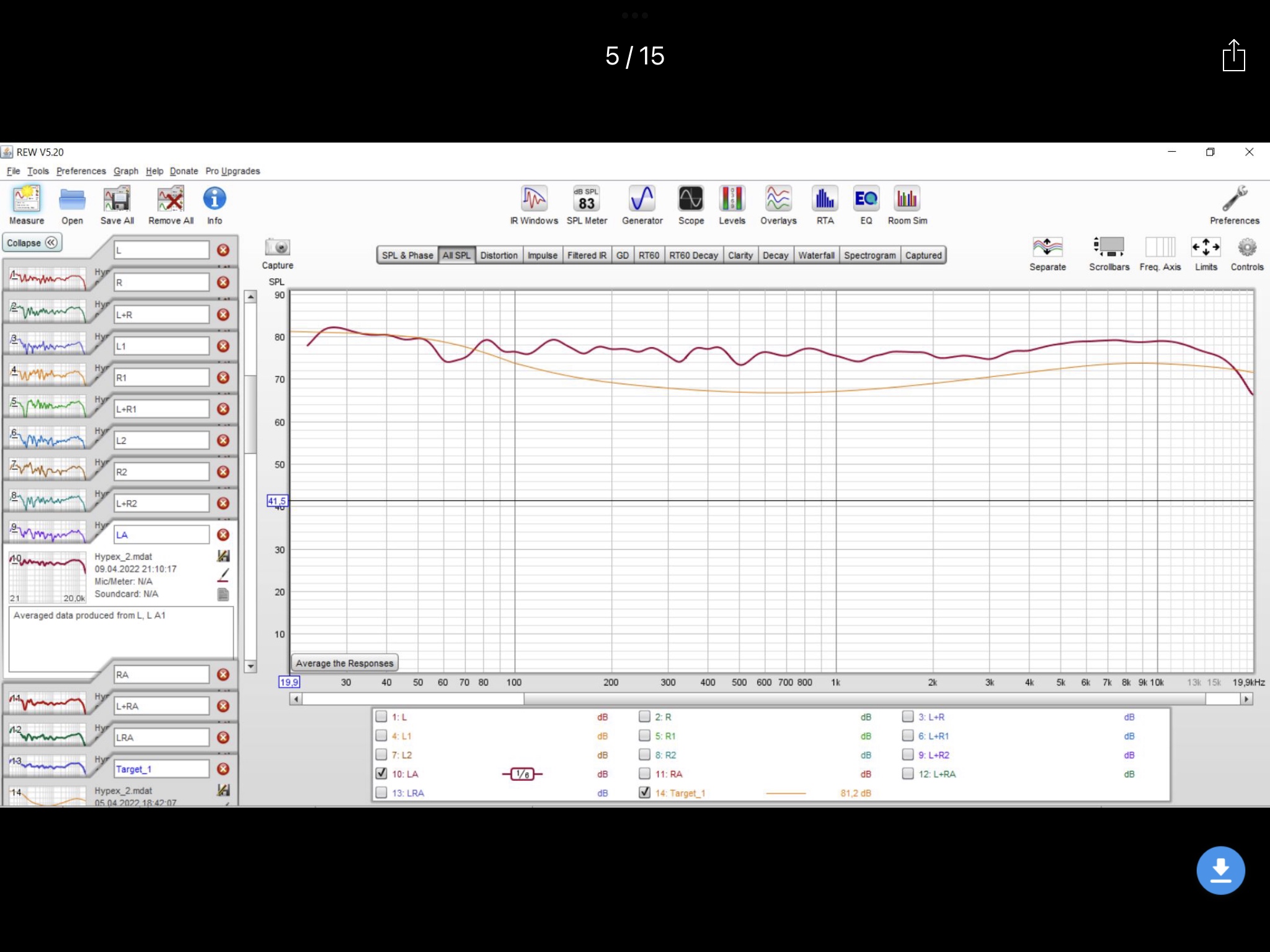The width and height of the screenshot is (1270, 952).
Task: Switch to the Distortion tab
Action: pyautogui.click(x=499, y=255)
